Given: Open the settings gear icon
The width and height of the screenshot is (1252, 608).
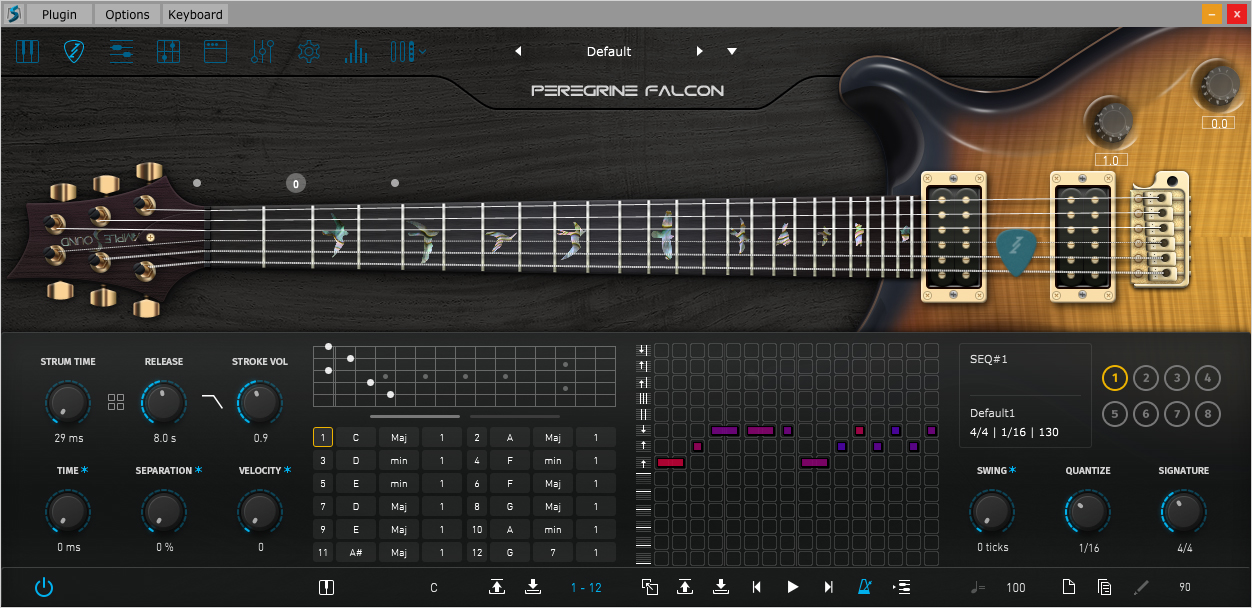Looking at the screenshot, I should click(309, 51).
